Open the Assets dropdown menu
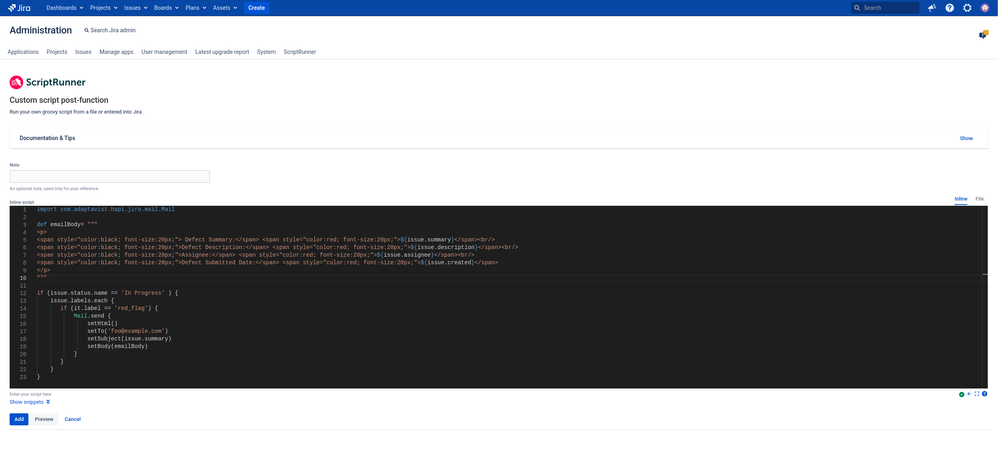 [225, 8]
